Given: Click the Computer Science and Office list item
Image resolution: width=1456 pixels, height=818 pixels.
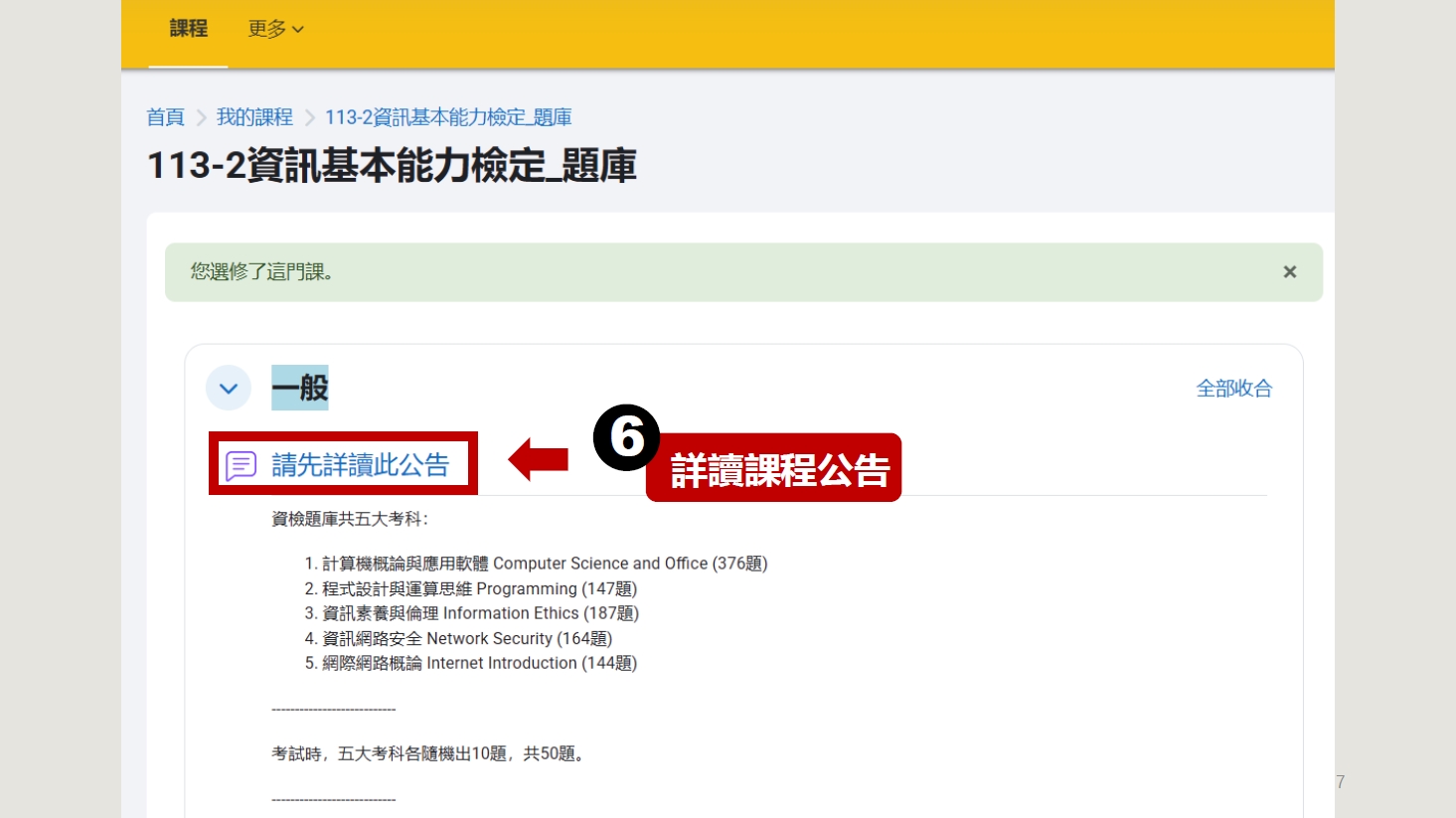Looking at the screenshot, I should point(544,564).
